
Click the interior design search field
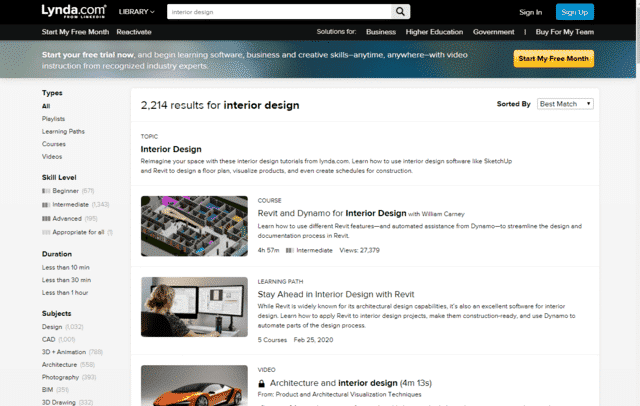pyautogui.click(x=279, y=12)
